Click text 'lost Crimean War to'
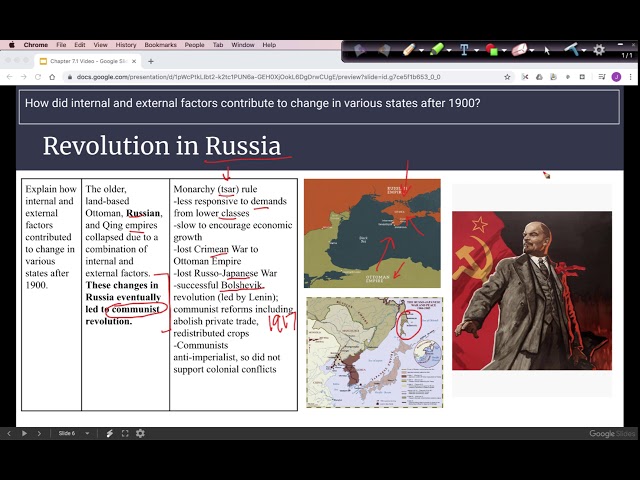640x480 pixels. click(216, 249)
